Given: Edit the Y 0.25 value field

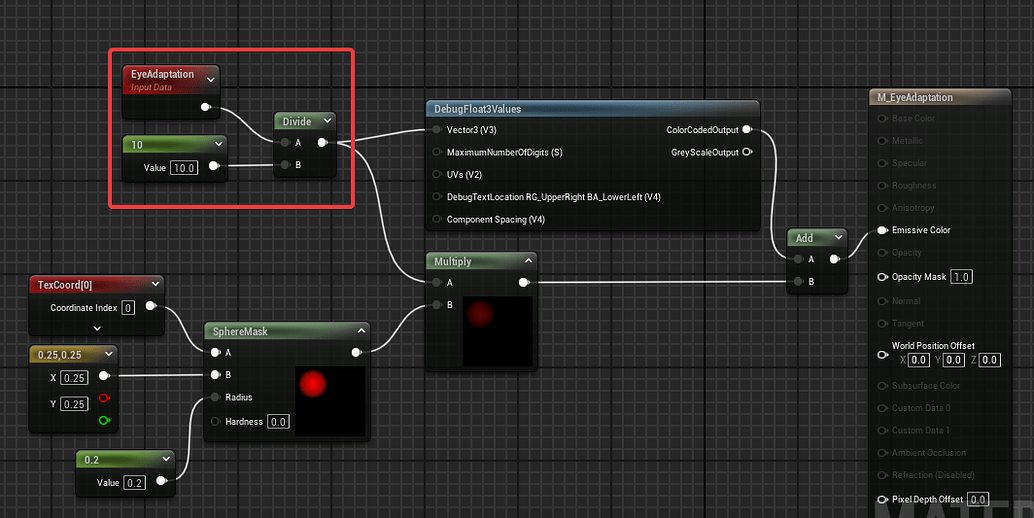Looking at the screenshot, I should tap(75, 403).
